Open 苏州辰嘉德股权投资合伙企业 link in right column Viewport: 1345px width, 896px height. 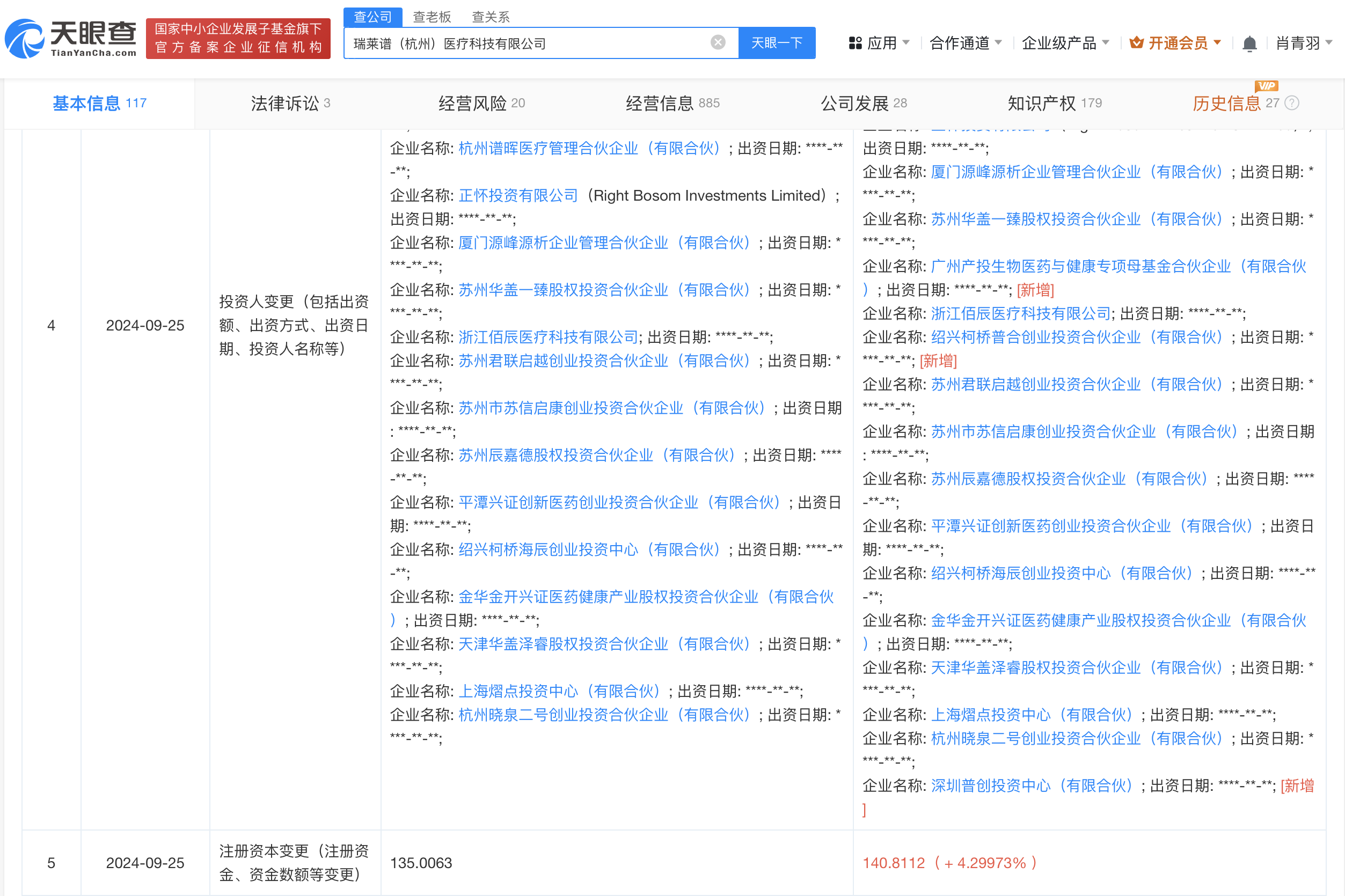coord(1069,479)
